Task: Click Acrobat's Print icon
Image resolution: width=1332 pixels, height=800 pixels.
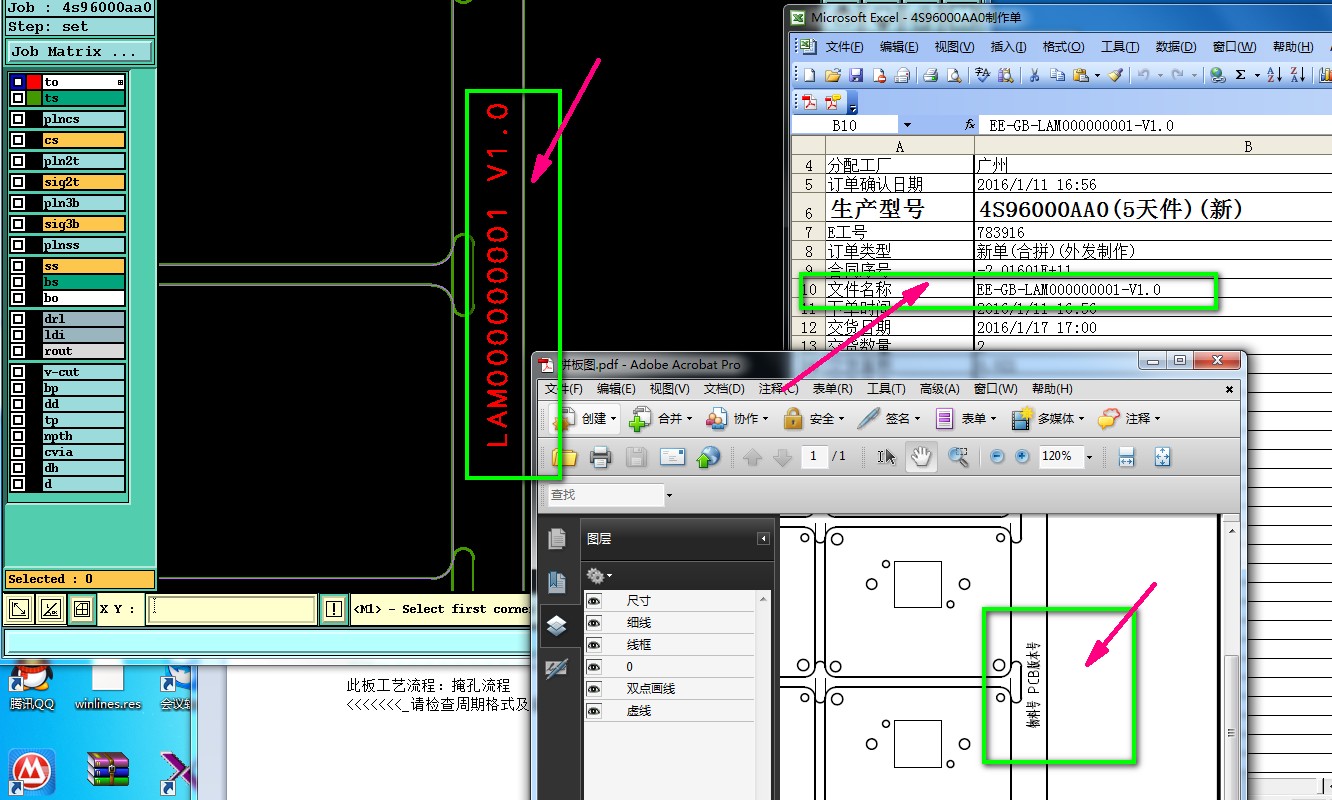Action: [x=600, y=457]
